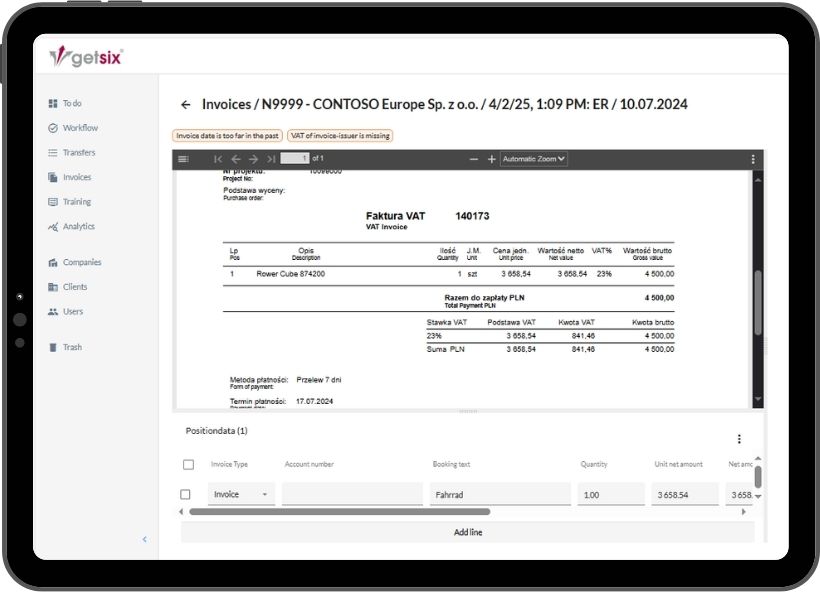Click the Quantity column header
Image resolution: width=820 pixels, height=592 pixels.
(594, 464)
